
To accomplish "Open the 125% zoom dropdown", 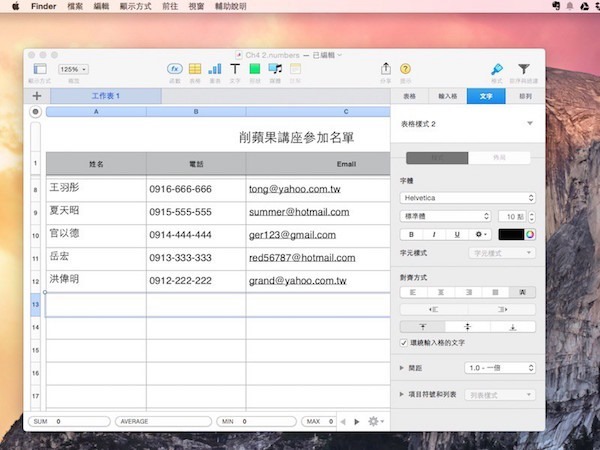I will 73,69.
